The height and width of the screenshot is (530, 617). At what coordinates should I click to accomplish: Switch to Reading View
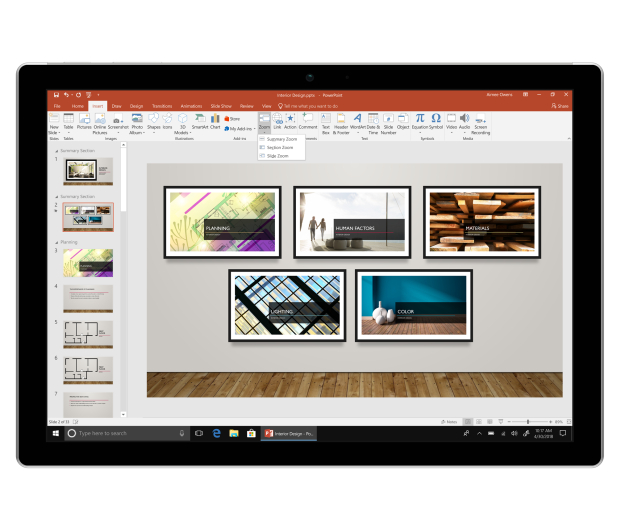(x=490, y=421)
